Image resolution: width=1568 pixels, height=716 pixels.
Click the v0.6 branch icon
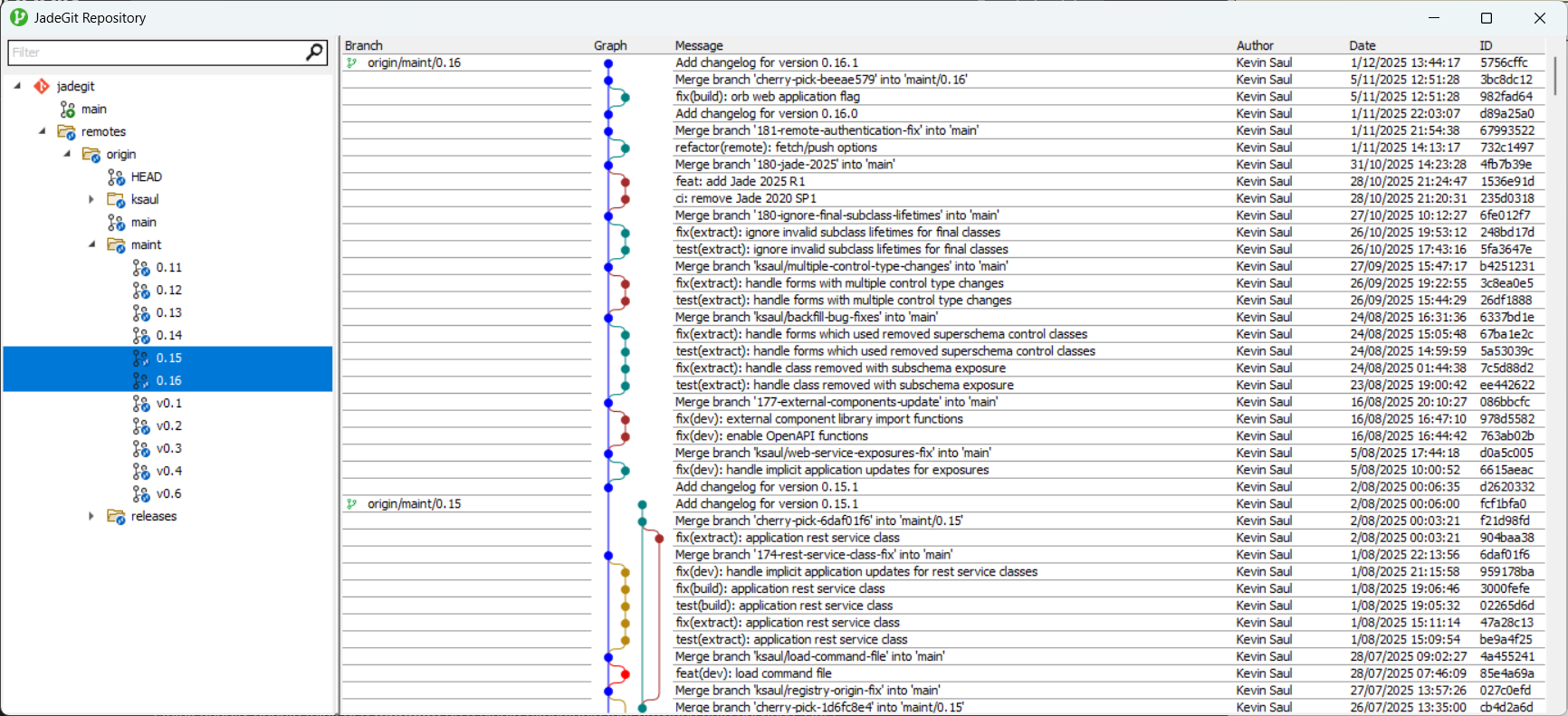tap(141, 494)
